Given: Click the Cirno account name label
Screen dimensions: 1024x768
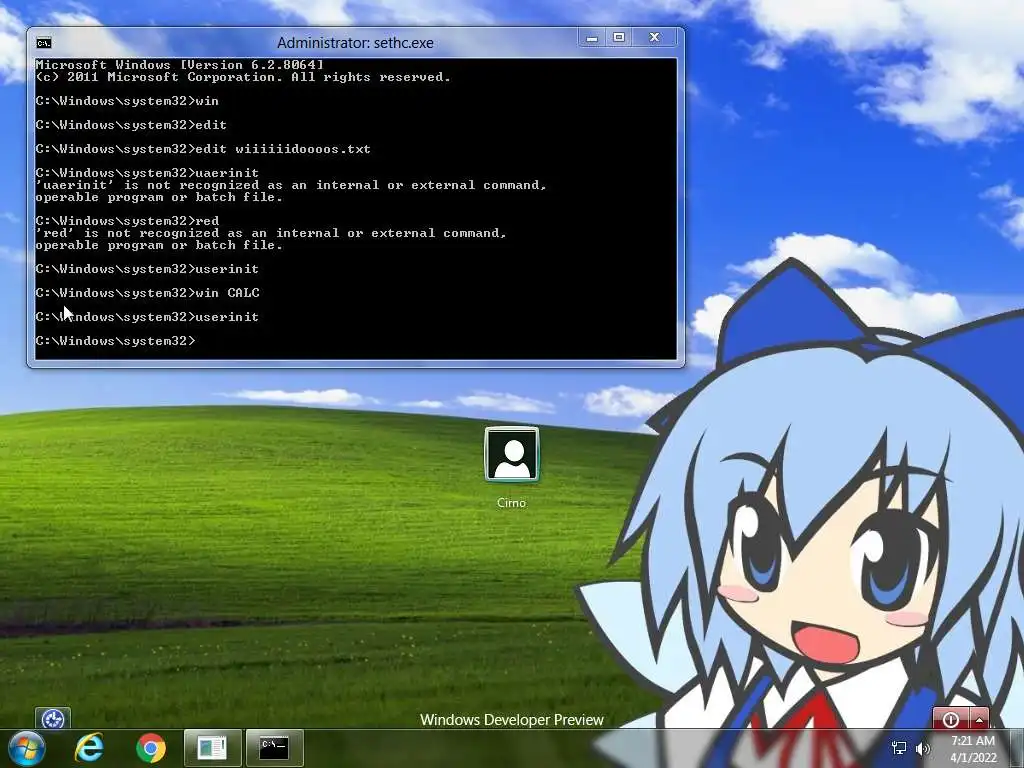Looking at the screenshot, I should (511, 503).
